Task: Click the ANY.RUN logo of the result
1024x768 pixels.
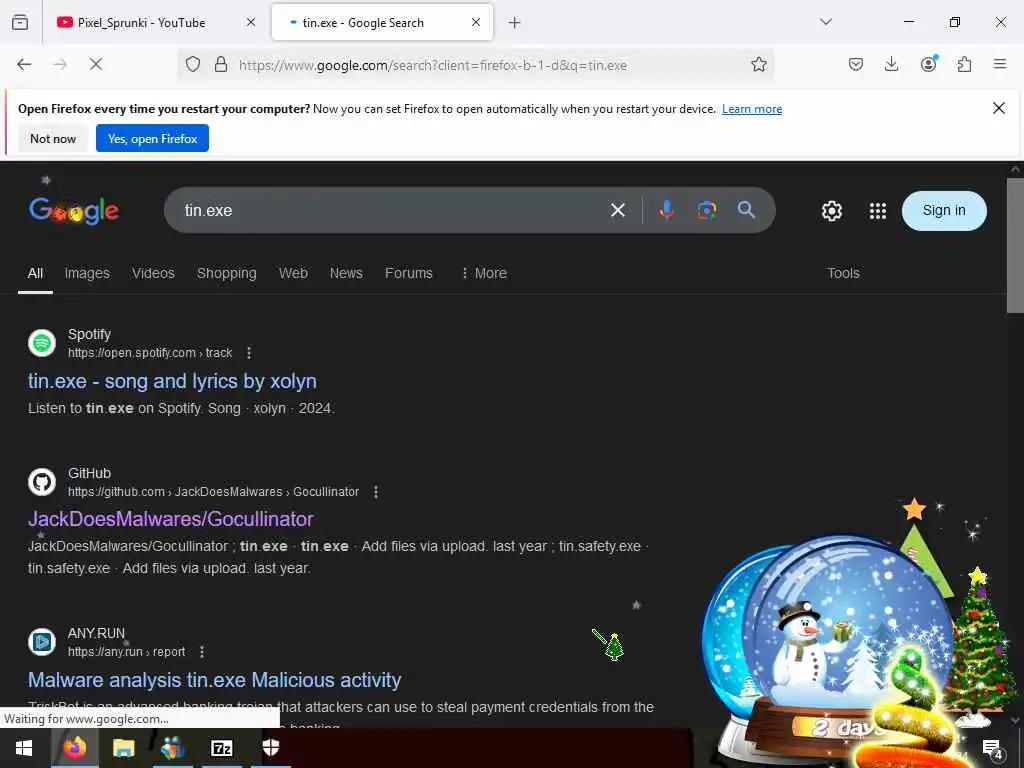Action: coord(42,642)
